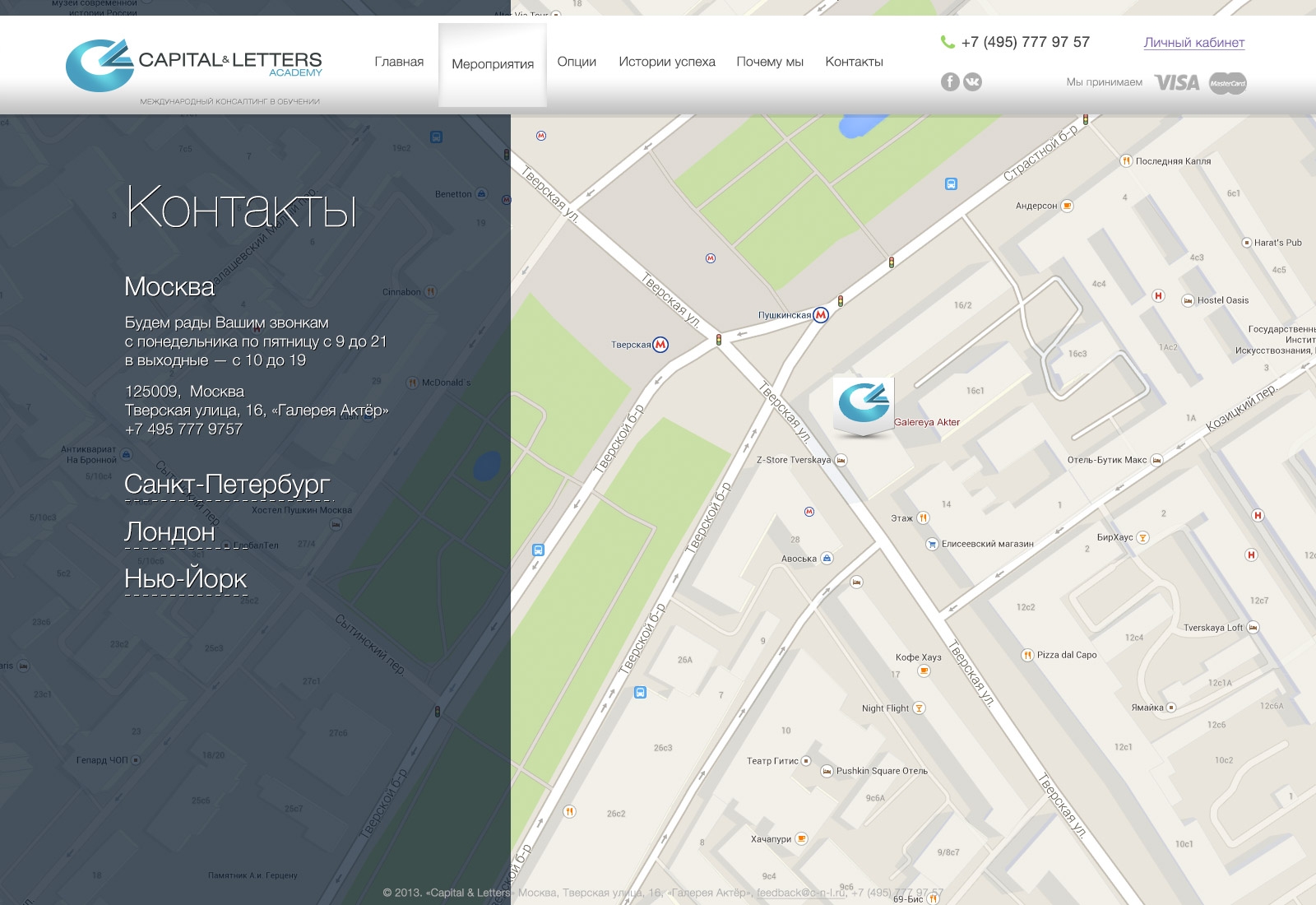This screenshot has width=1316, height=905.
Task: Click the Театр Гитис map icon
Action: coord(806,761)
